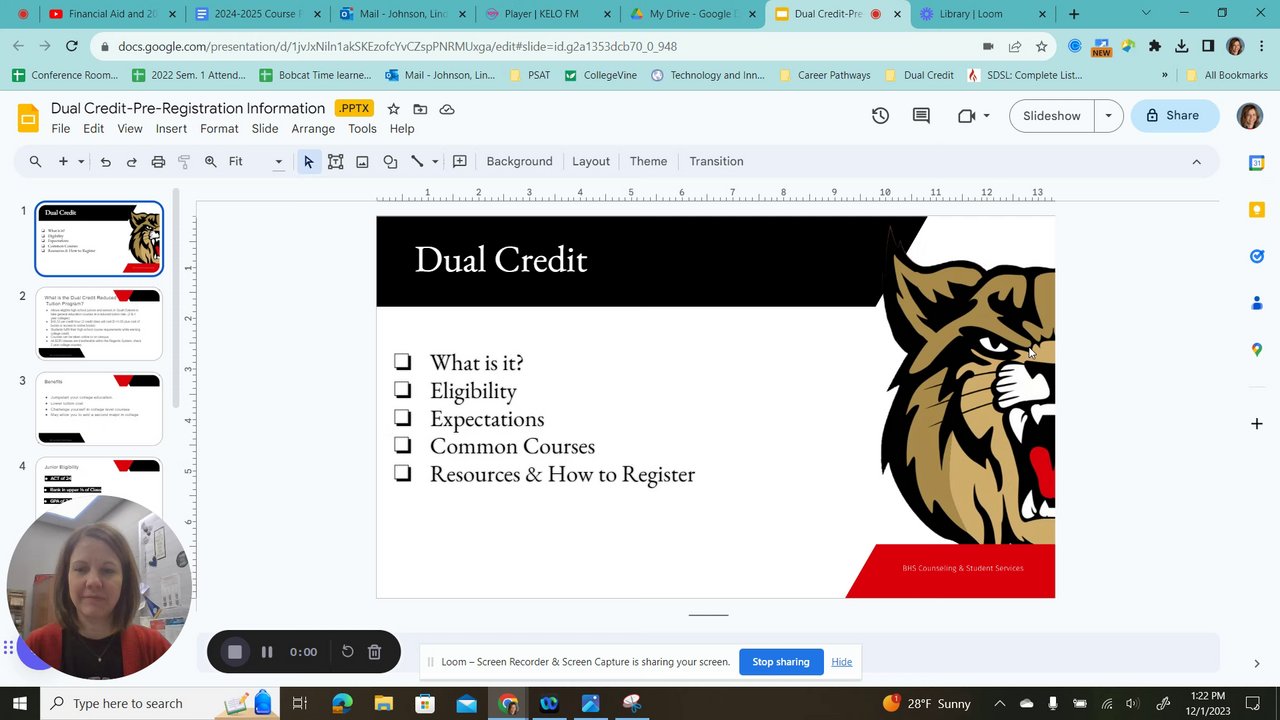Screen dimensions: 1280x720
Task: Click the Add comment toolbar icon
Action: [460, 161]
